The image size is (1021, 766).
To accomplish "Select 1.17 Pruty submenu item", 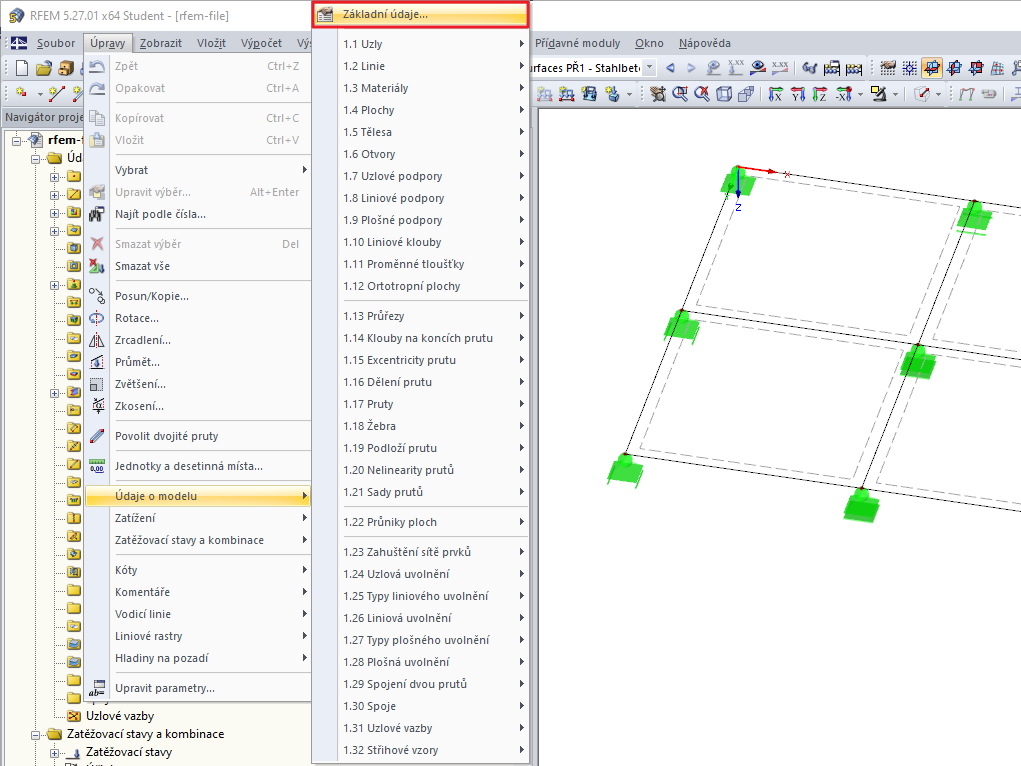I will [421, 404].
